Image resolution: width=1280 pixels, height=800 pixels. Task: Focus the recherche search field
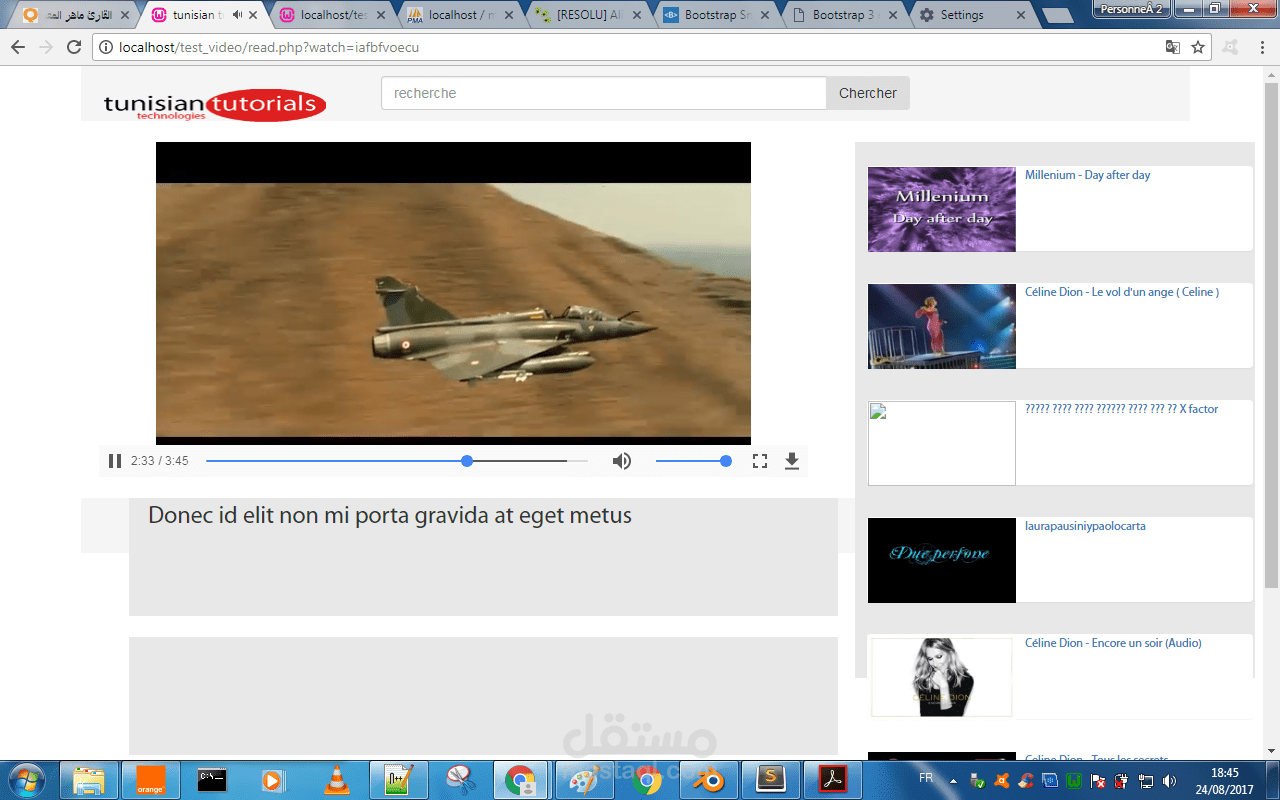604,93
